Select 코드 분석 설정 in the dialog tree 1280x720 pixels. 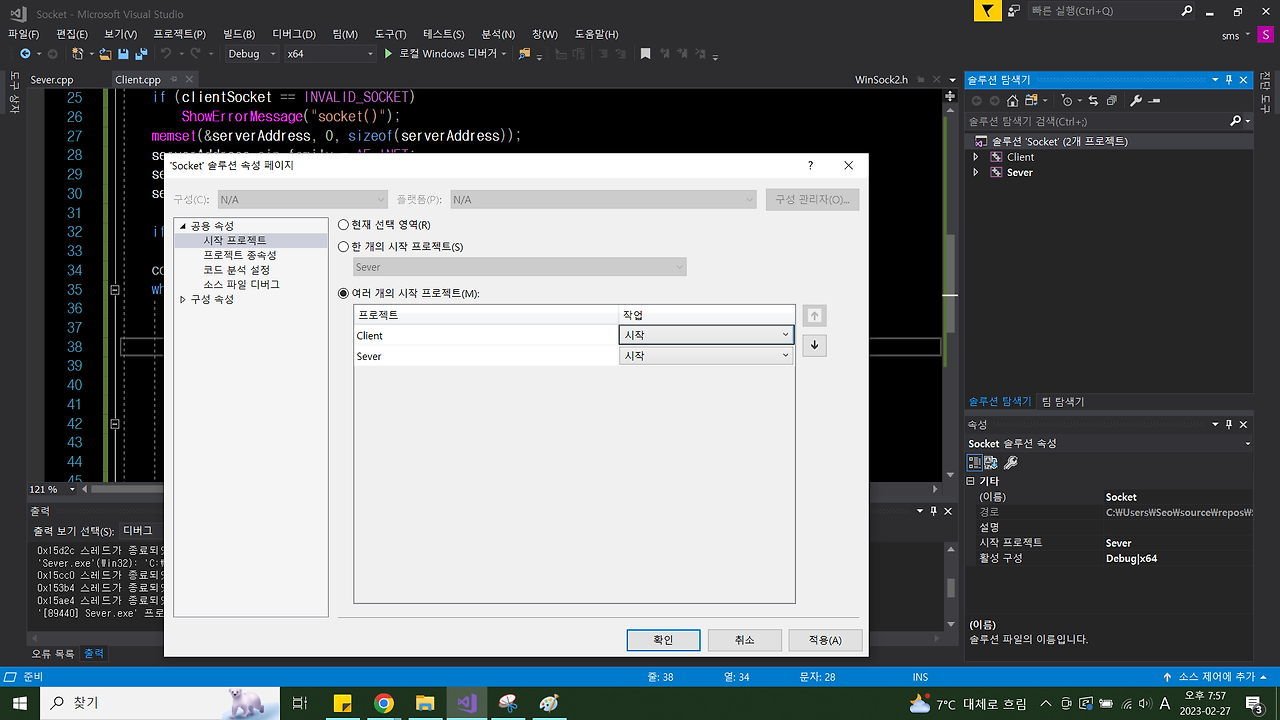(236, 270)
